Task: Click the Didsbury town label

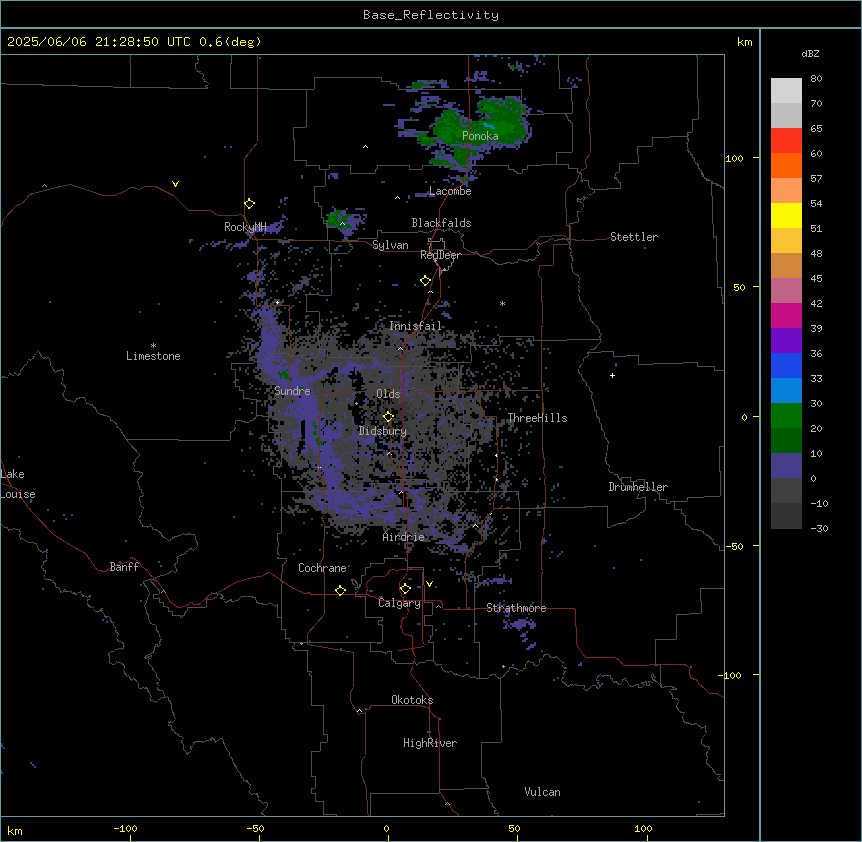Action: click(x=383, y=431)
